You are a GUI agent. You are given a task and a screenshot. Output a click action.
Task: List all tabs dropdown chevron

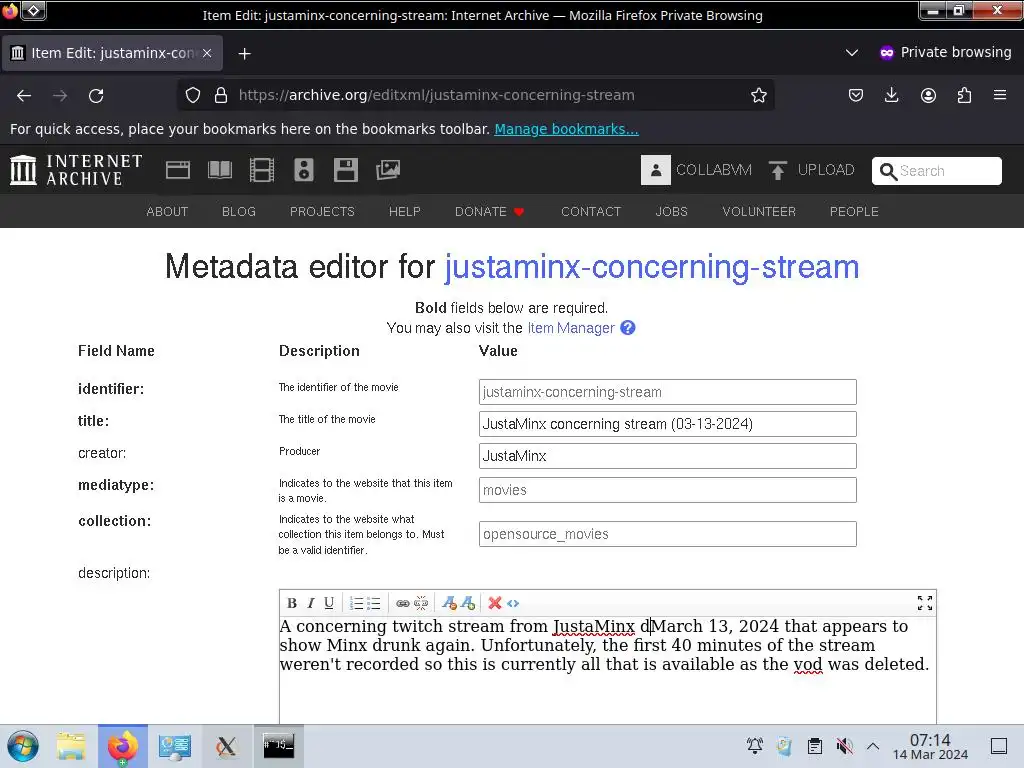pyautogui.click(x=852, y=52)
